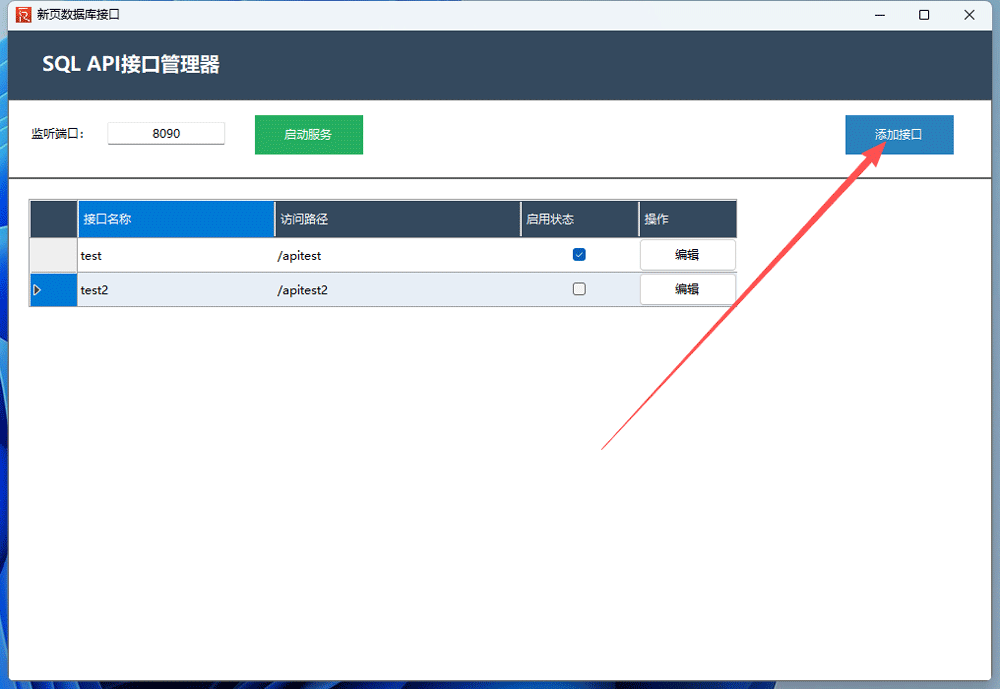1000x689 pixels.
Task: Click the 启用状态 column header
Action: pyautogui.click(x=579, y=219)
